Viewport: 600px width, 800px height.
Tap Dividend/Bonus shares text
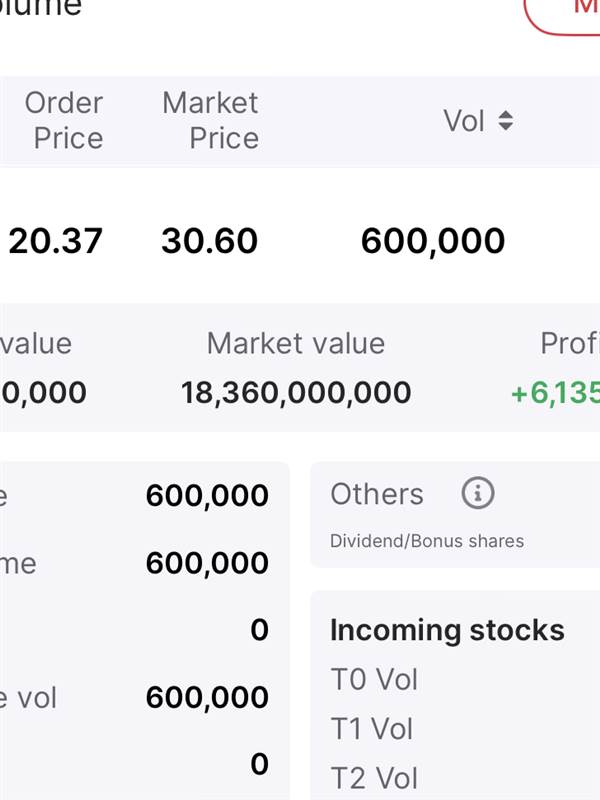[427, 541]
